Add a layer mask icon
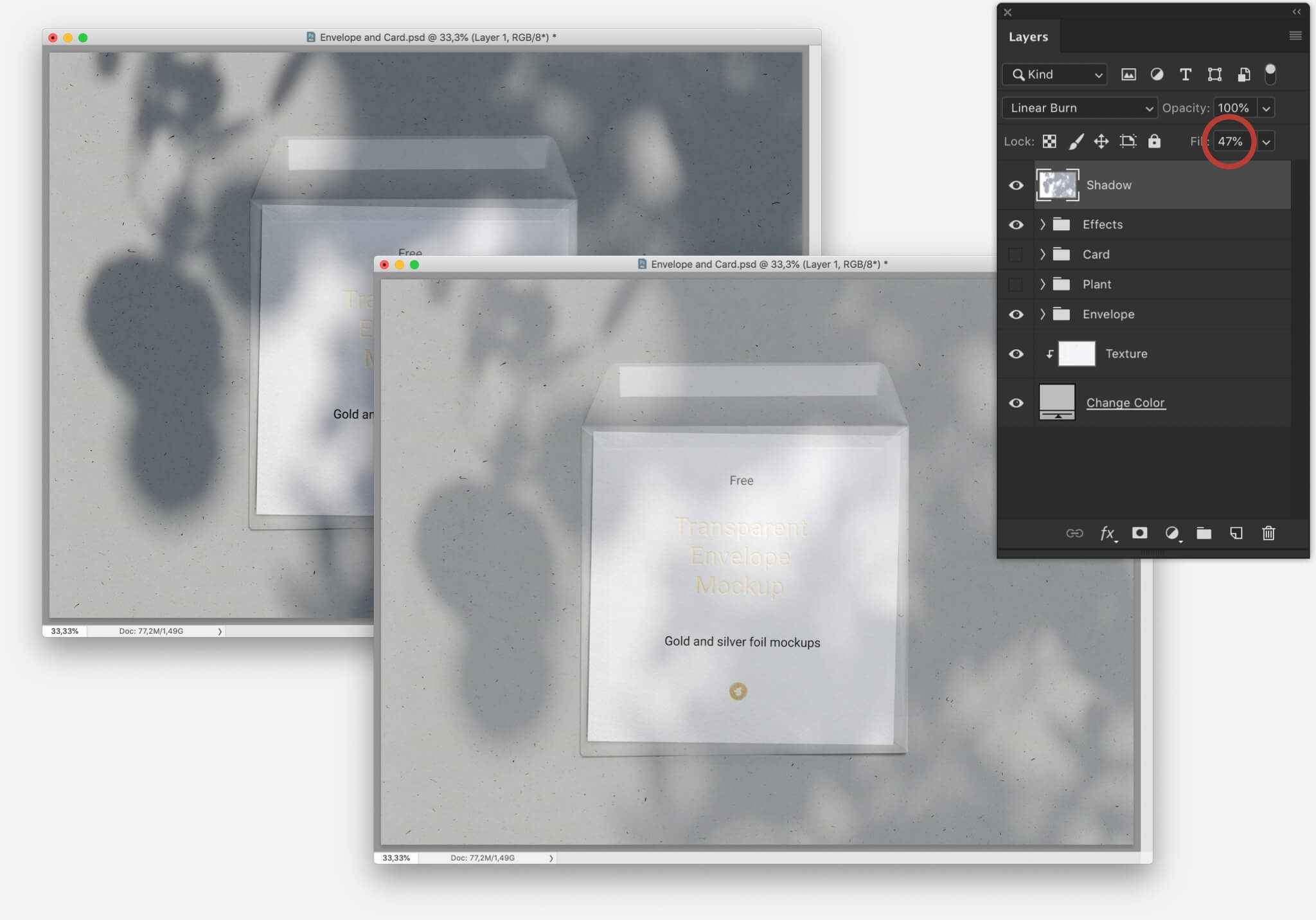This screenshot has width=1316, height=920. pyautogui.click(x=1140, y=533)
